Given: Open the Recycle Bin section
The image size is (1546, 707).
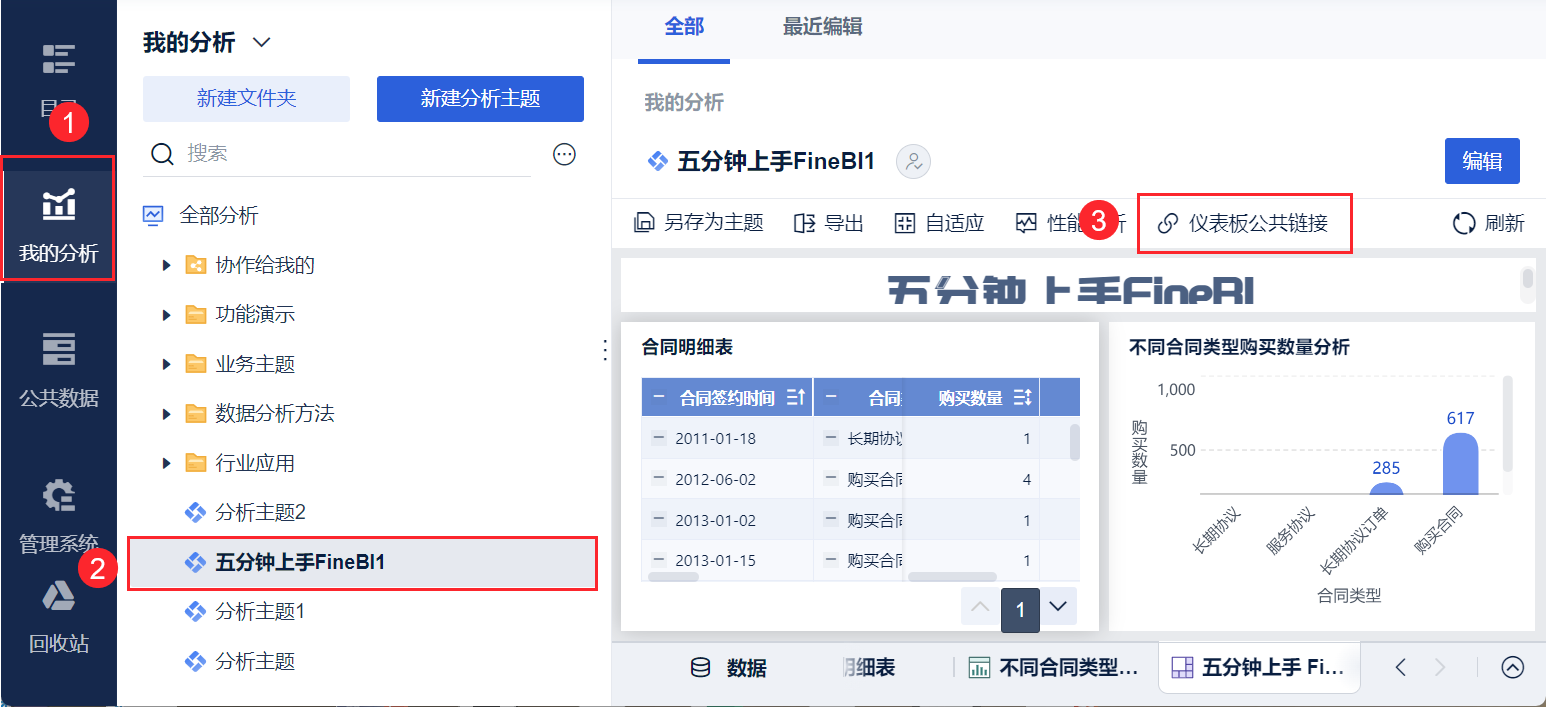Looking at the screenshot, I should point(58,616).
